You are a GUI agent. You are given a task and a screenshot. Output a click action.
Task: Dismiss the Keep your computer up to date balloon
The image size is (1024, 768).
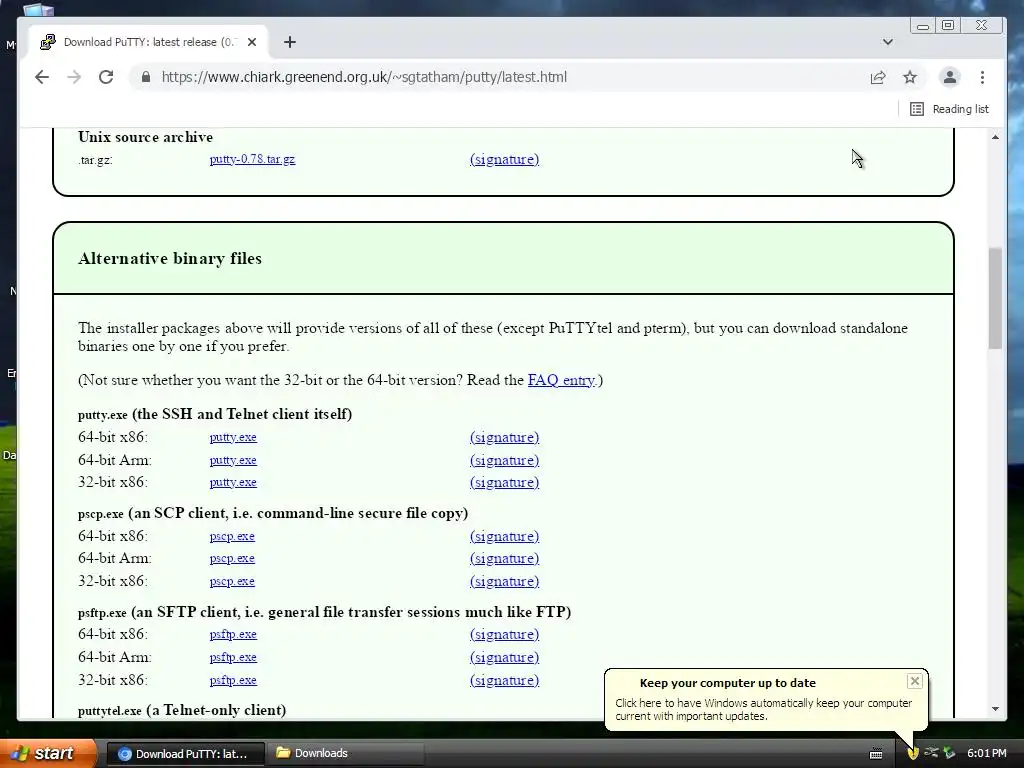pos(914,681)
